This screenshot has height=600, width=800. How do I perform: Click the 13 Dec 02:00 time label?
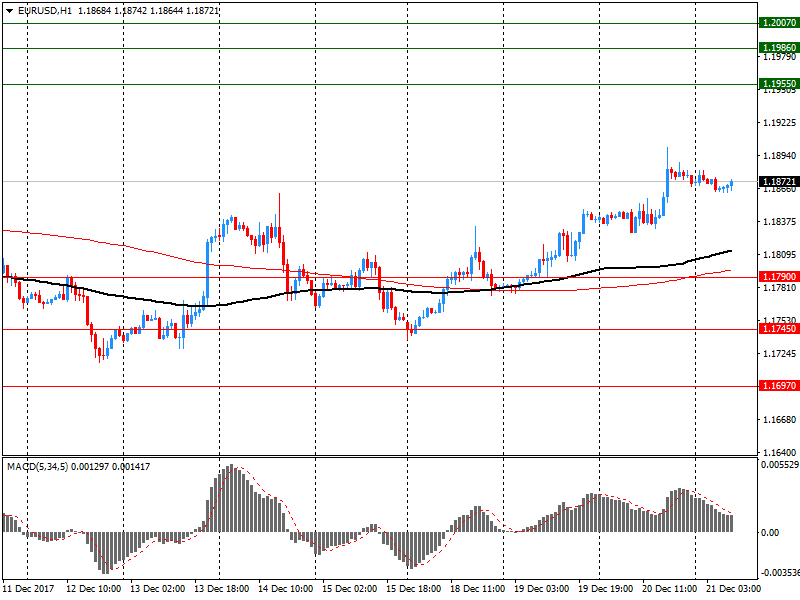158,589
